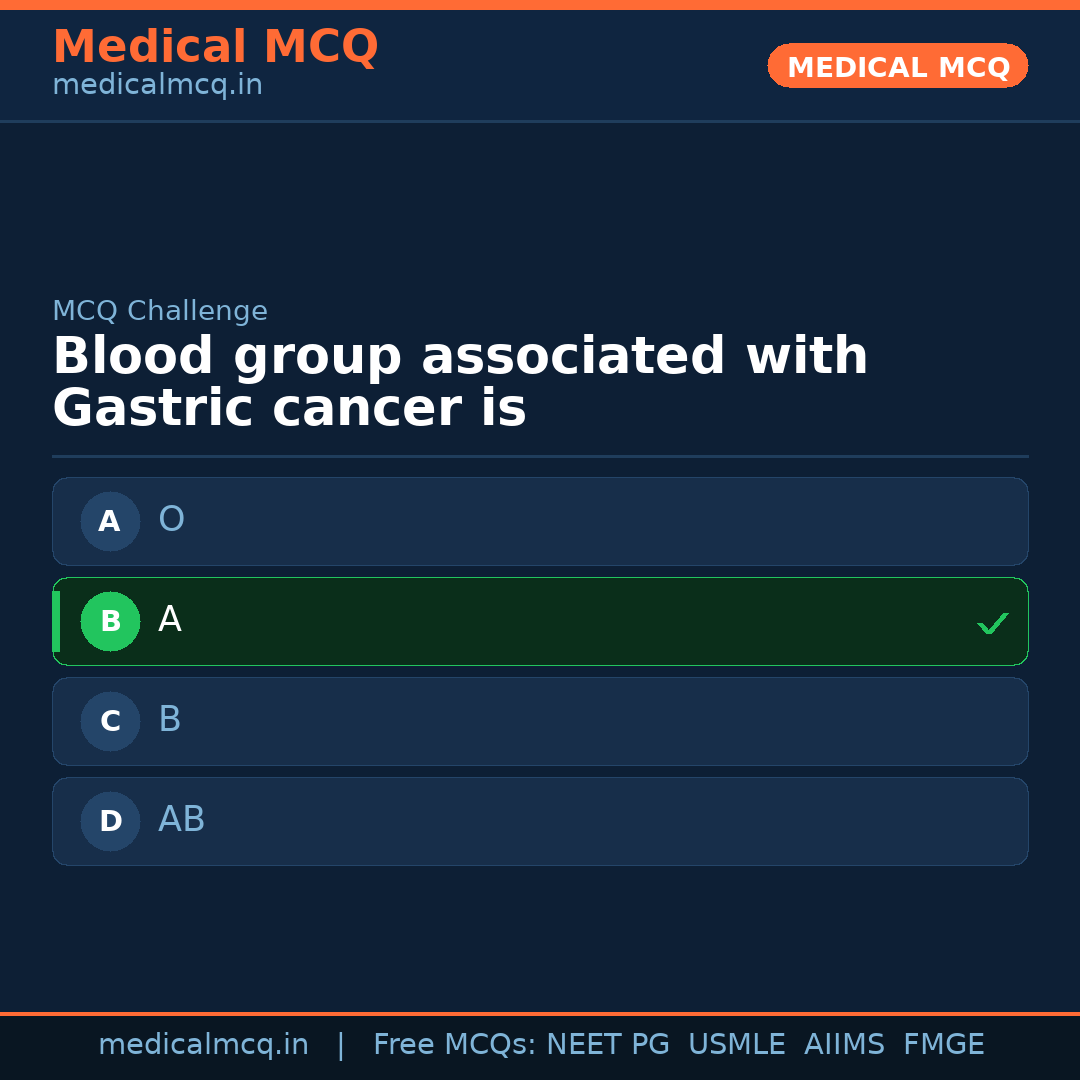Image resolution: width=1080 pixels, height=1080 pixels.
Task: Open the medicalmcq.in link in header
Action: point(156,84)
